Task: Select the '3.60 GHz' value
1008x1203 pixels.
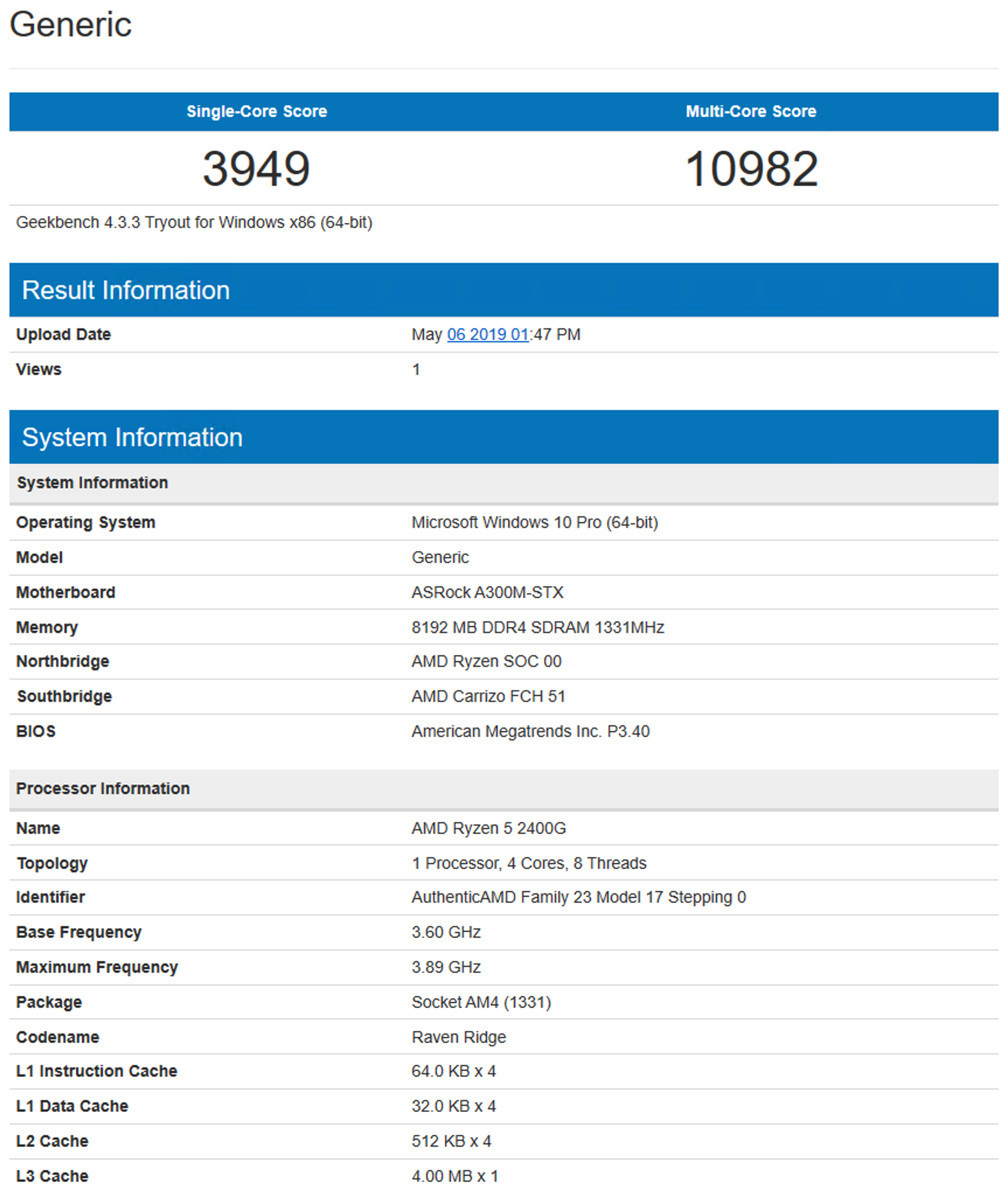Action: (x=446, y=933)
